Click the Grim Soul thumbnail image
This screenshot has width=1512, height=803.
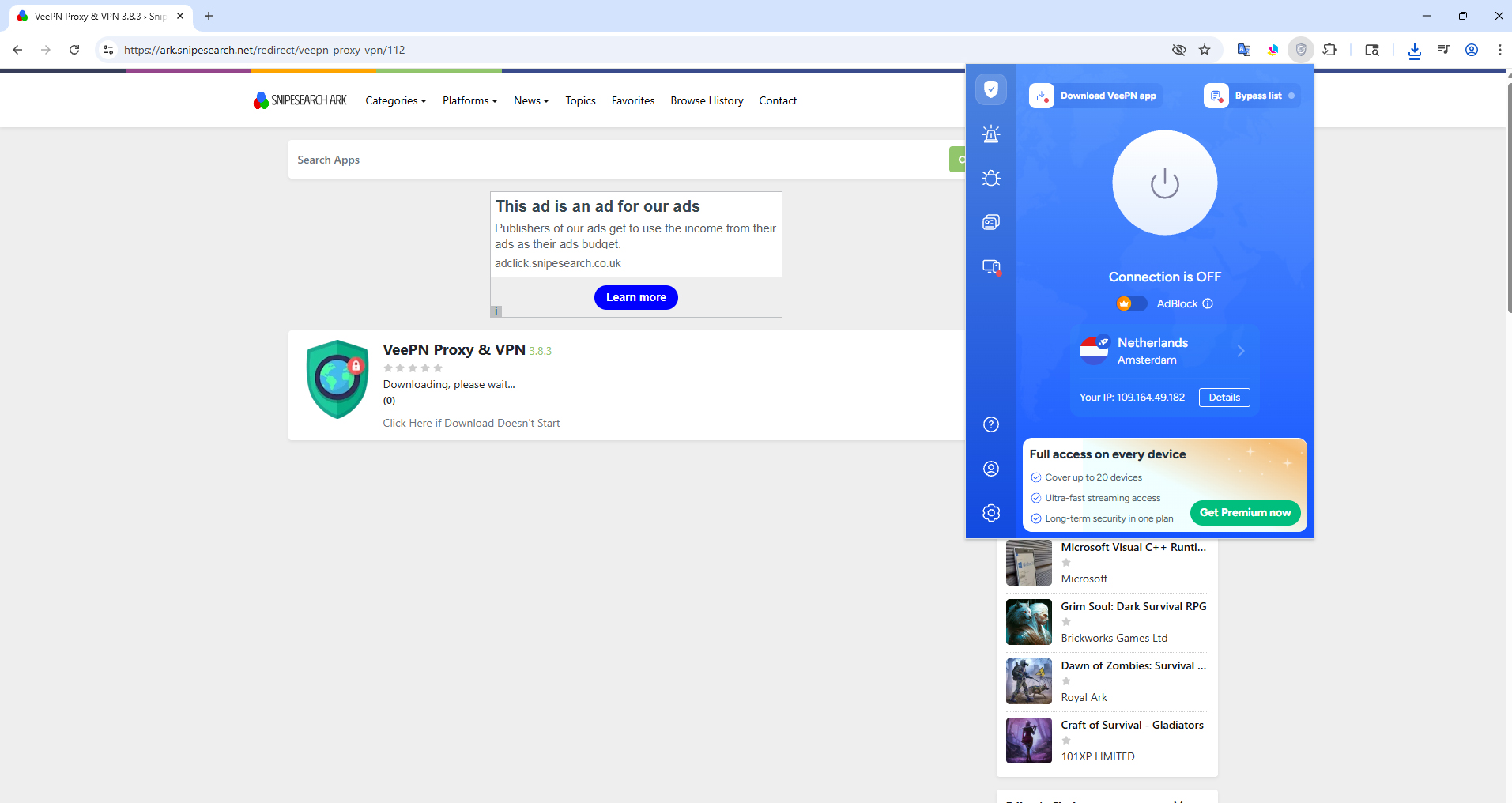pyautogui.click(x=1029, y=622)
